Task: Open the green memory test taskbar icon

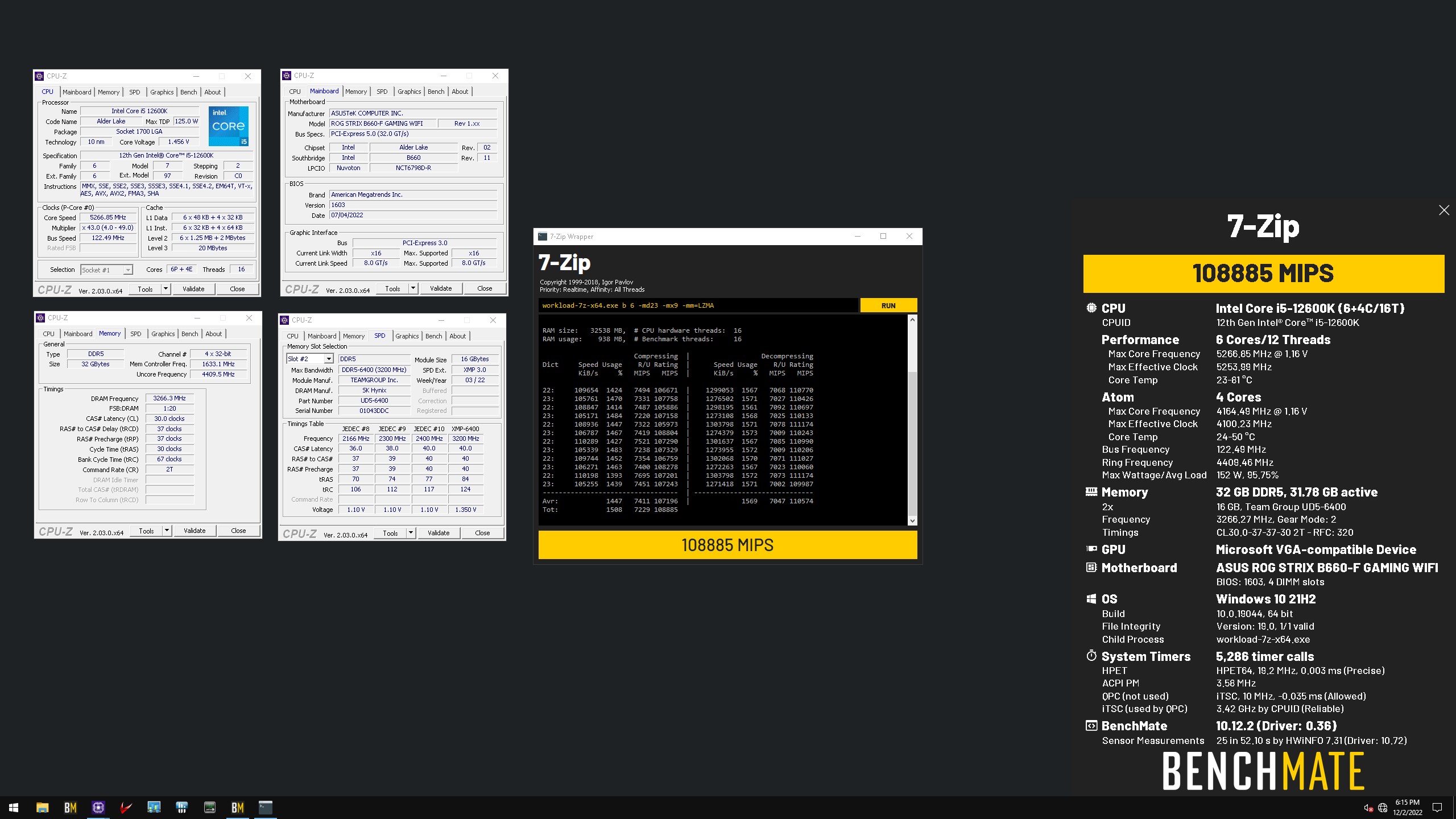Action: pos(209,807)
